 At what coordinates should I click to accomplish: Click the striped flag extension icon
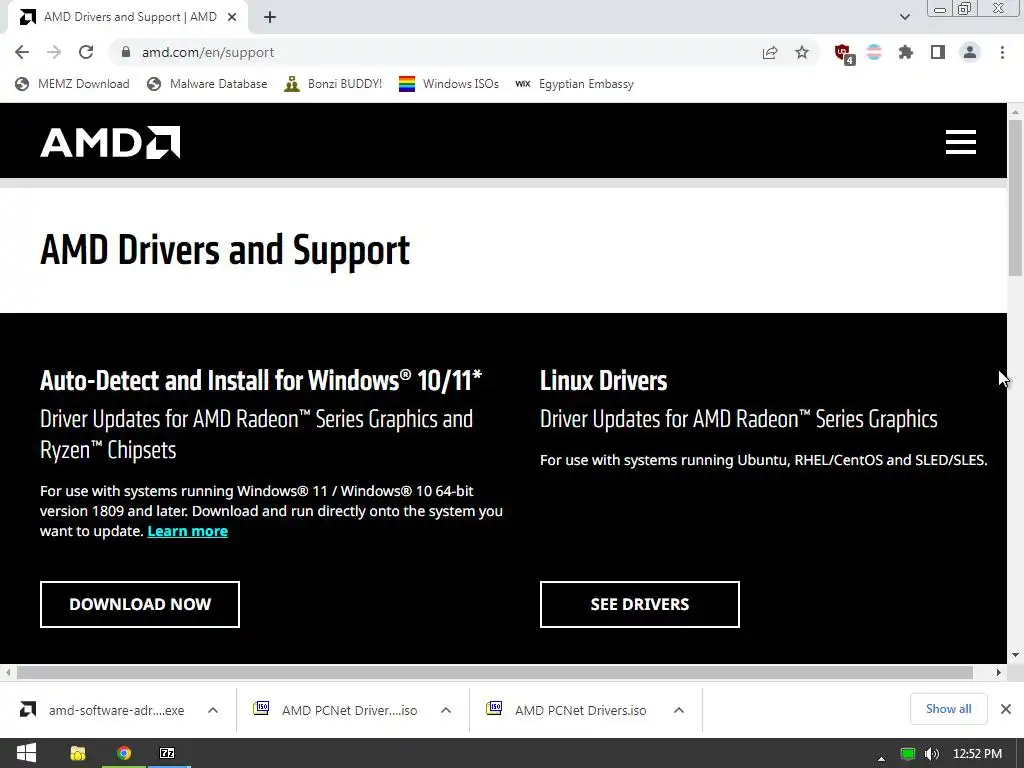(x=874, y=52)
